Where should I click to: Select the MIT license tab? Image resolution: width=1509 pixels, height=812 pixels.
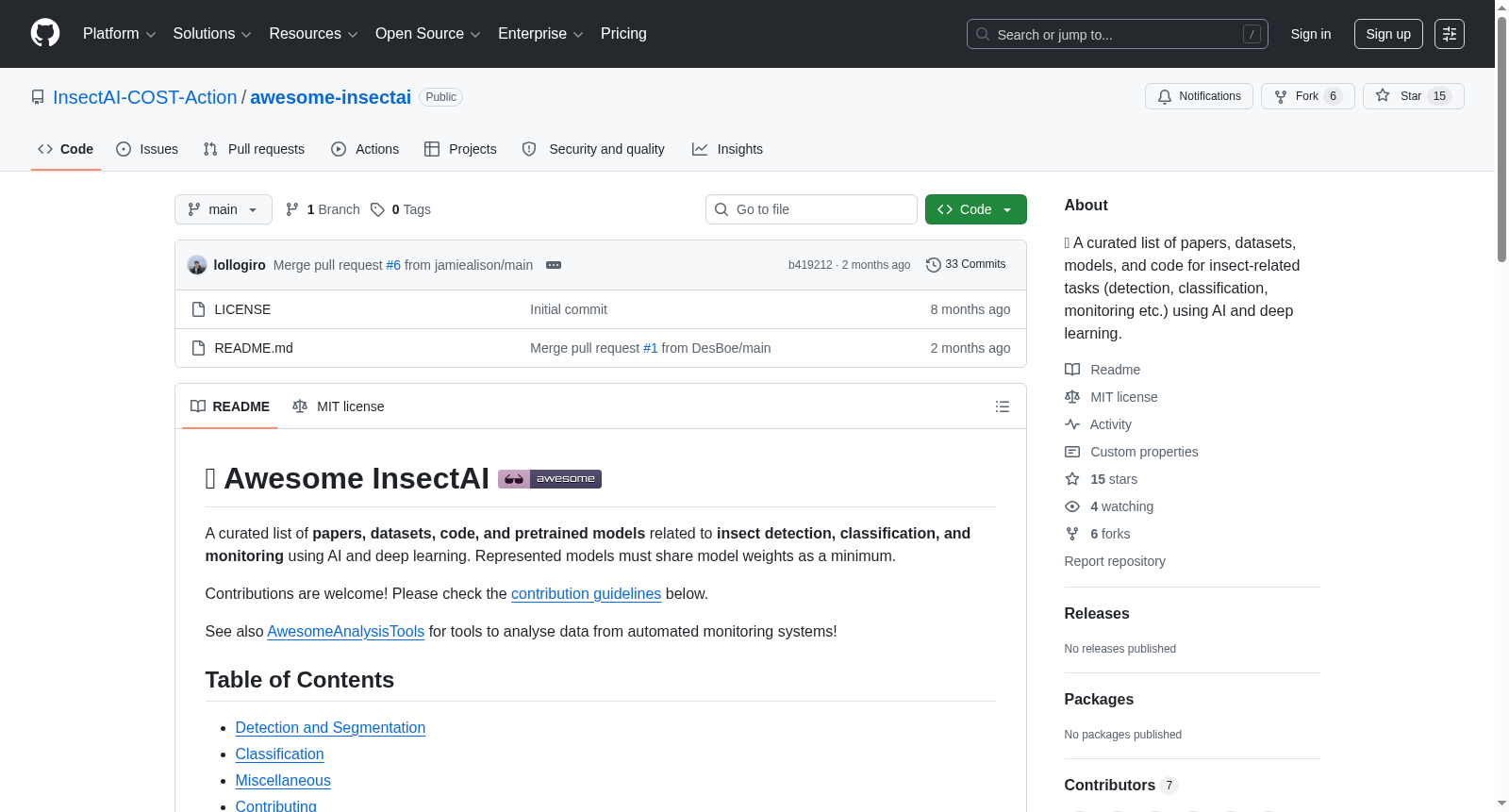(x=339, y=406)
